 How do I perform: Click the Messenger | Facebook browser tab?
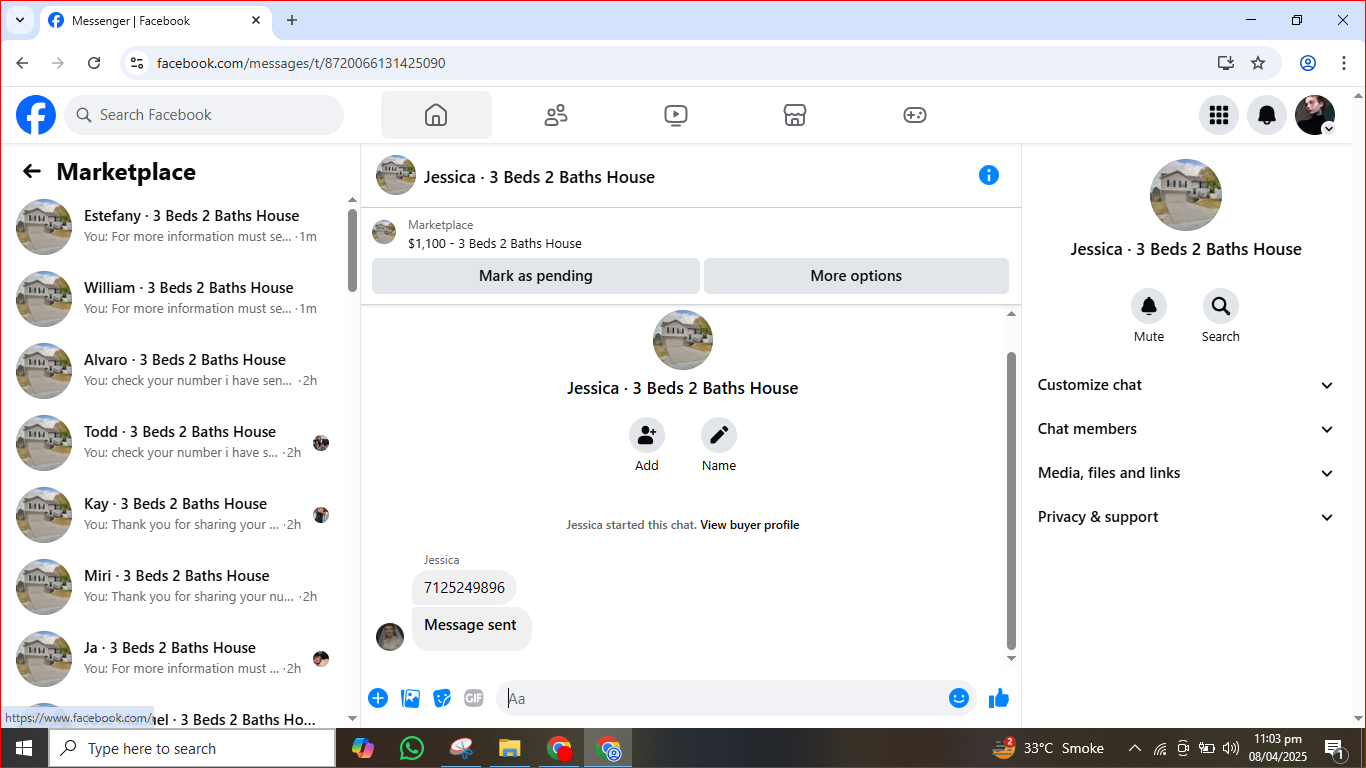click(155, 20)
